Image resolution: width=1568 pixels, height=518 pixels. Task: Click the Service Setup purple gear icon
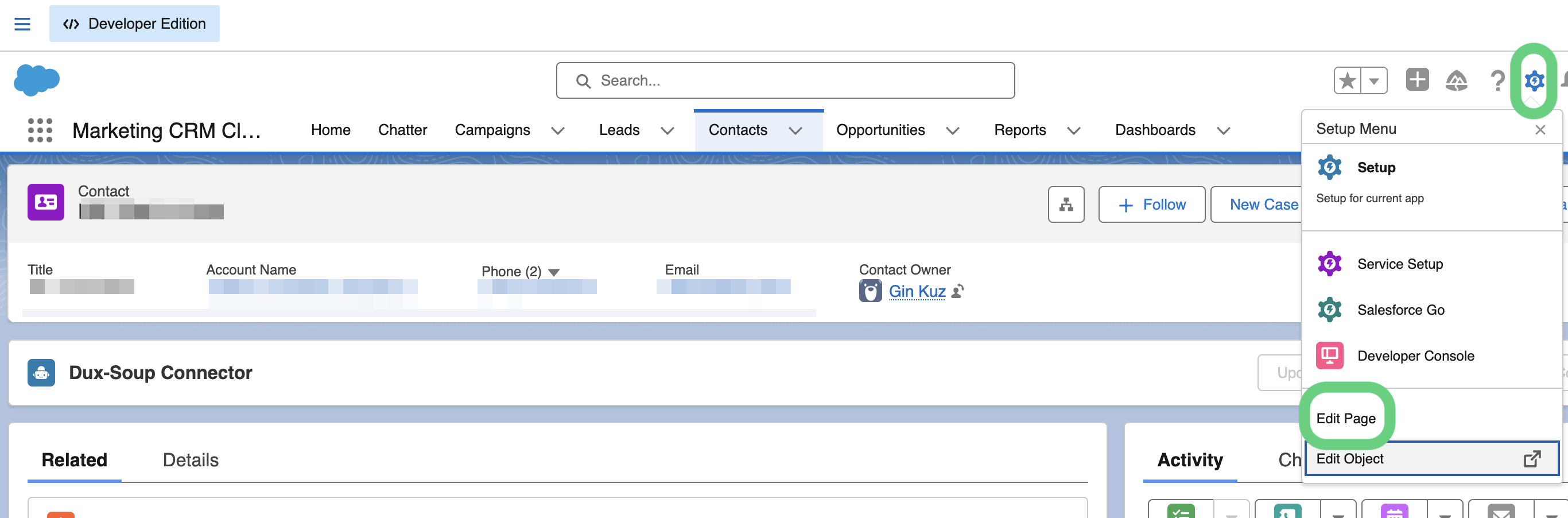pyautogui.click(x=1329, y=264)
